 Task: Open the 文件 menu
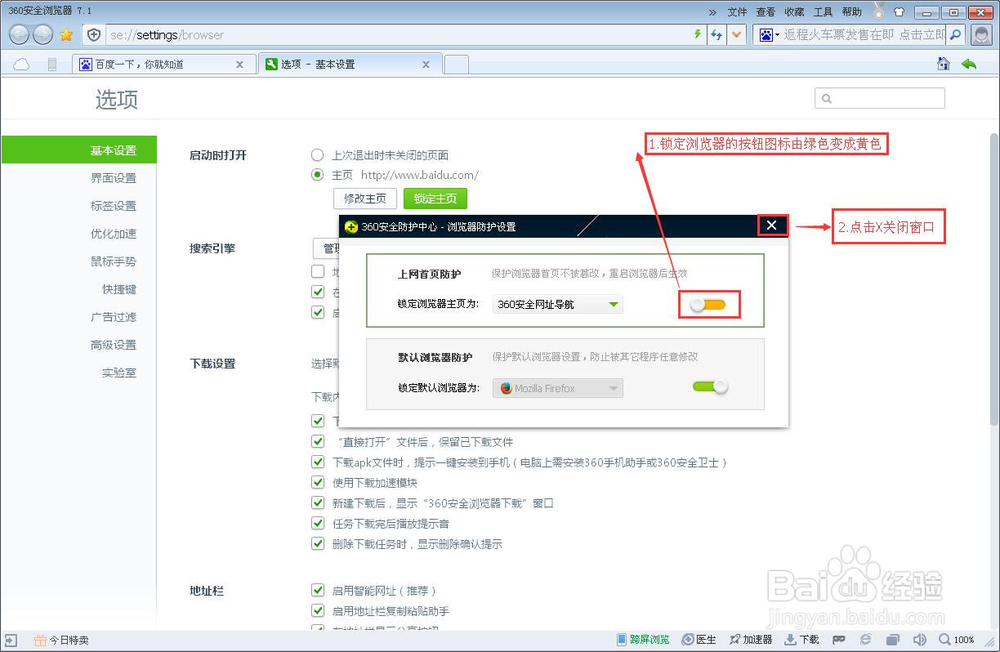pos(737,12)
